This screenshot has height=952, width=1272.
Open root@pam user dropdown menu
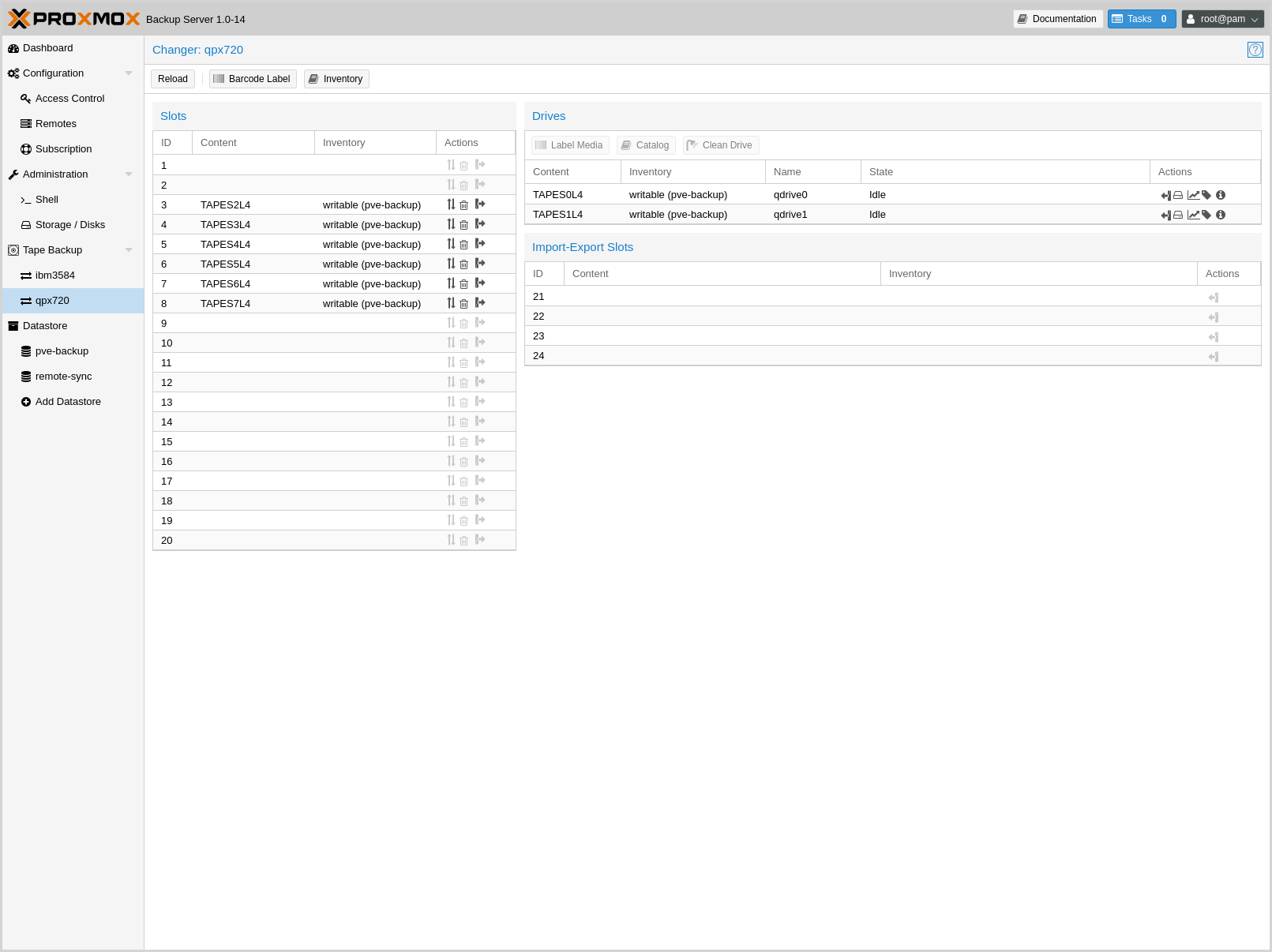(x=1222, y=19)
